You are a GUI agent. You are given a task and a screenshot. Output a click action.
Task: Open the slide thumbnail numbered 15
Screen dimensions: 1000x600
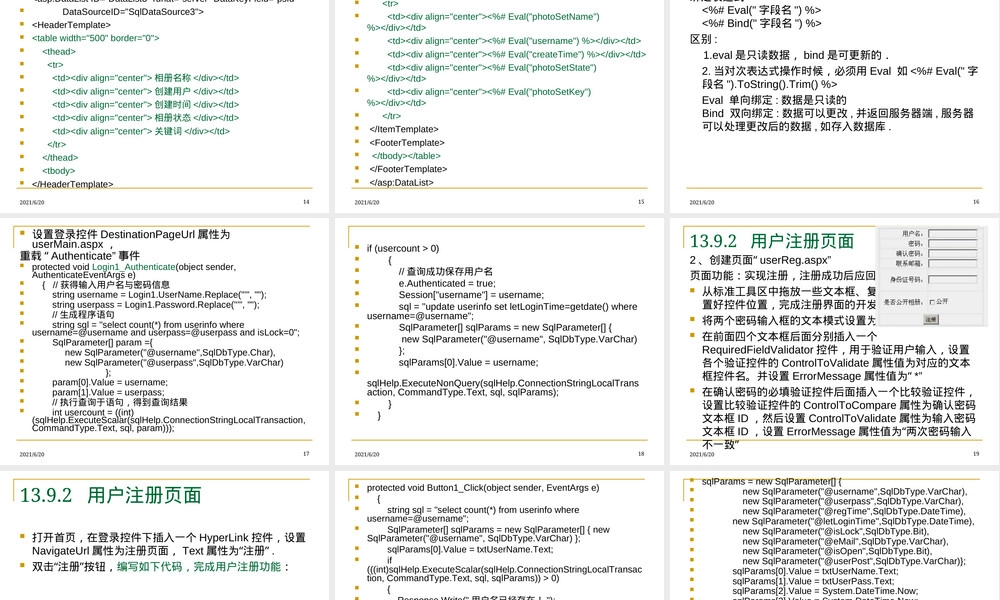499,105
